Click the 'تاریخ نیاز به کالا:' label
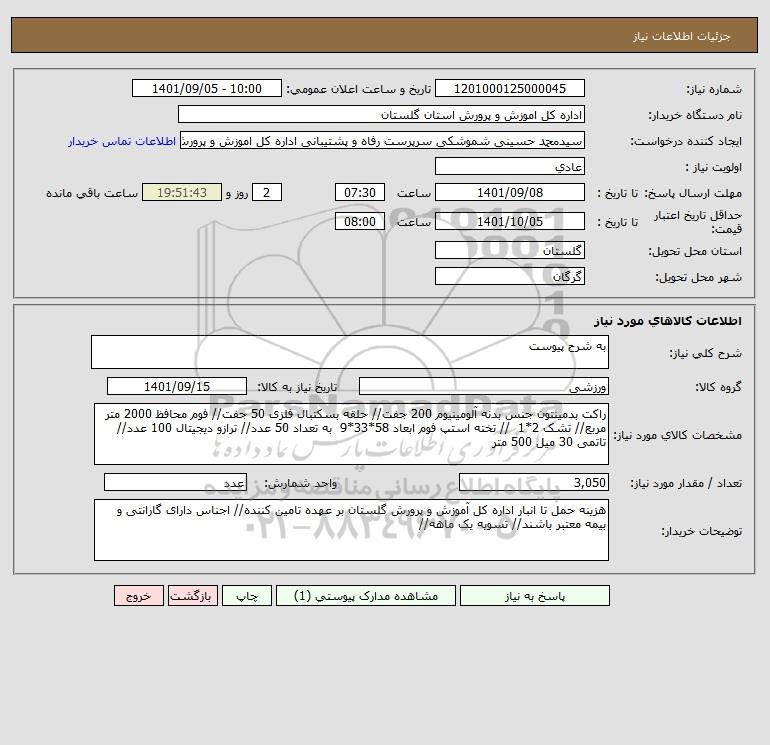This screenshot has height=745, width=770. point(297,387)
